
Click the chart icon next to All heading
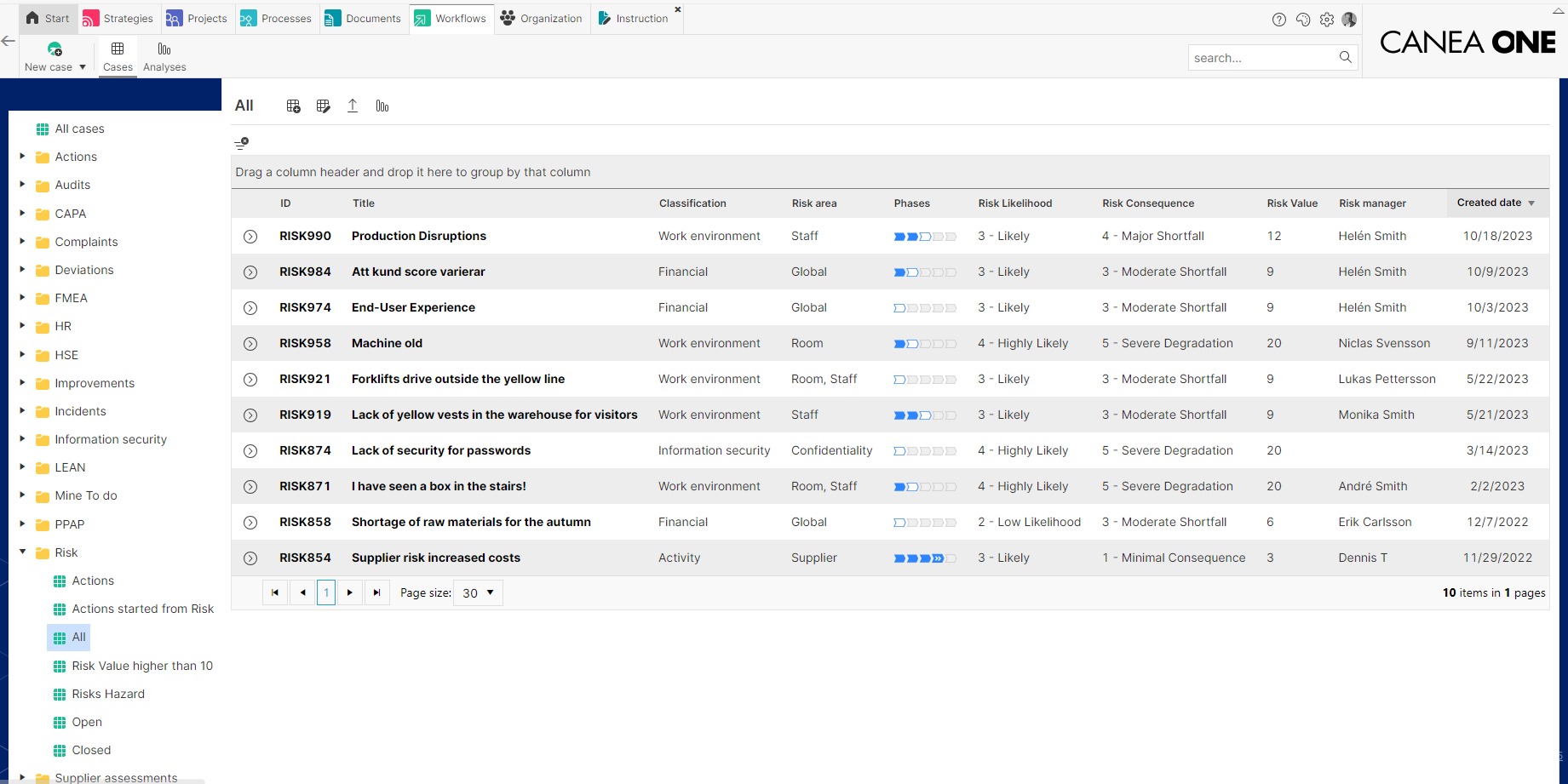[x=382, y=106]
